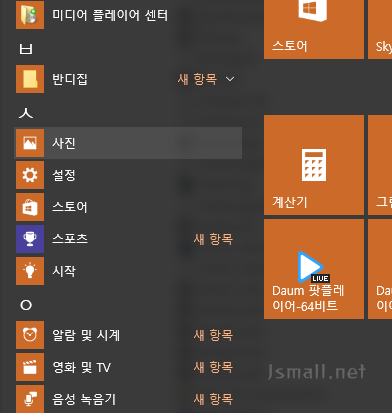The height and width of the screenshot is (413, 392).
Task: Open the 스포츠 trophy icon
Action: coord(30,239)
